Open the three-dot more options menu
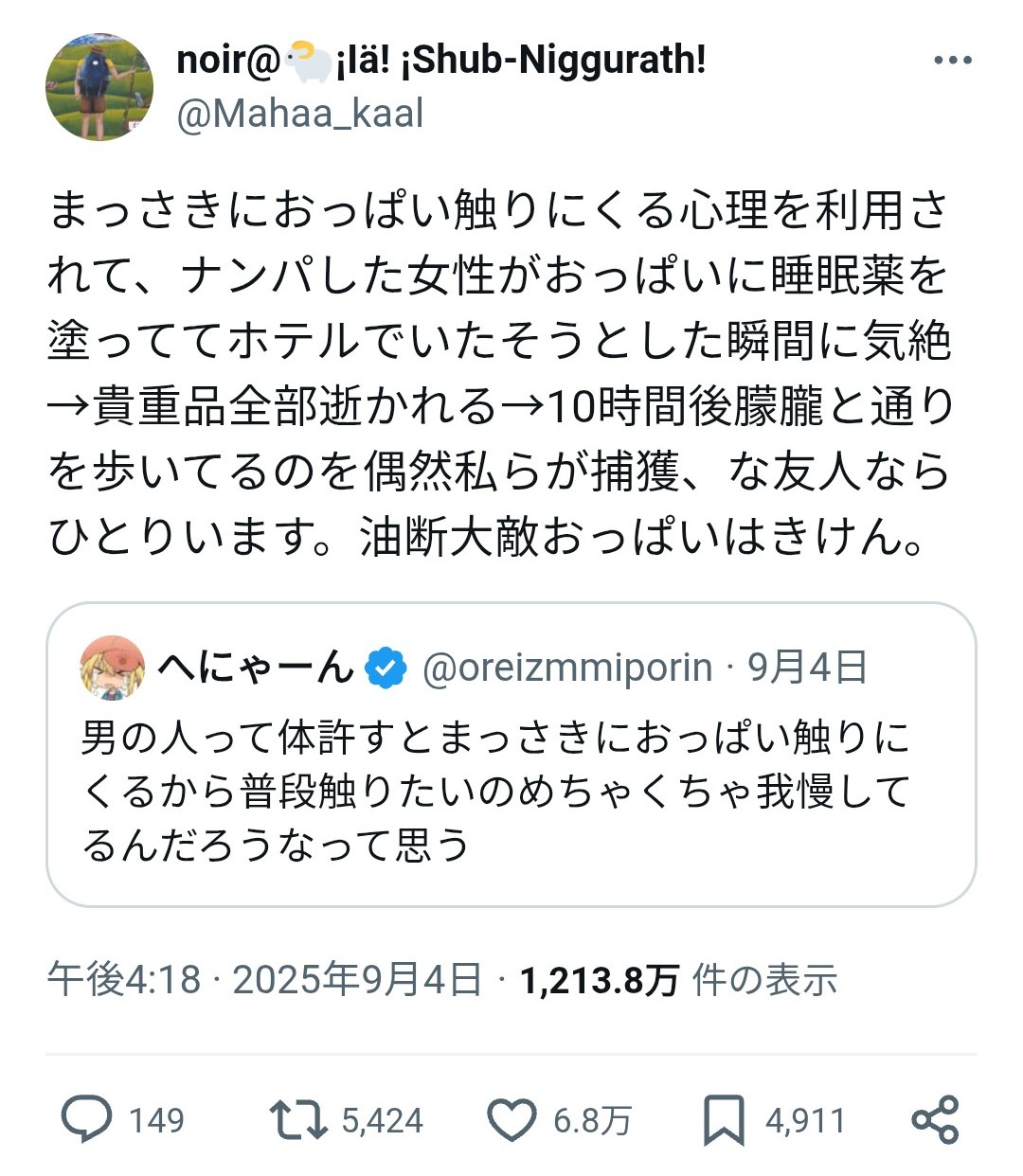This screenshot has height=1176, width=1023. coord(952,61)
